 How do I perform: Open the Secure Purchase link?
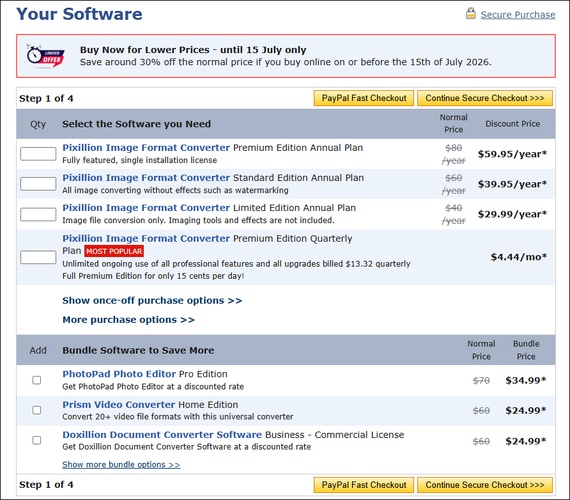click(x=518, y=15)
